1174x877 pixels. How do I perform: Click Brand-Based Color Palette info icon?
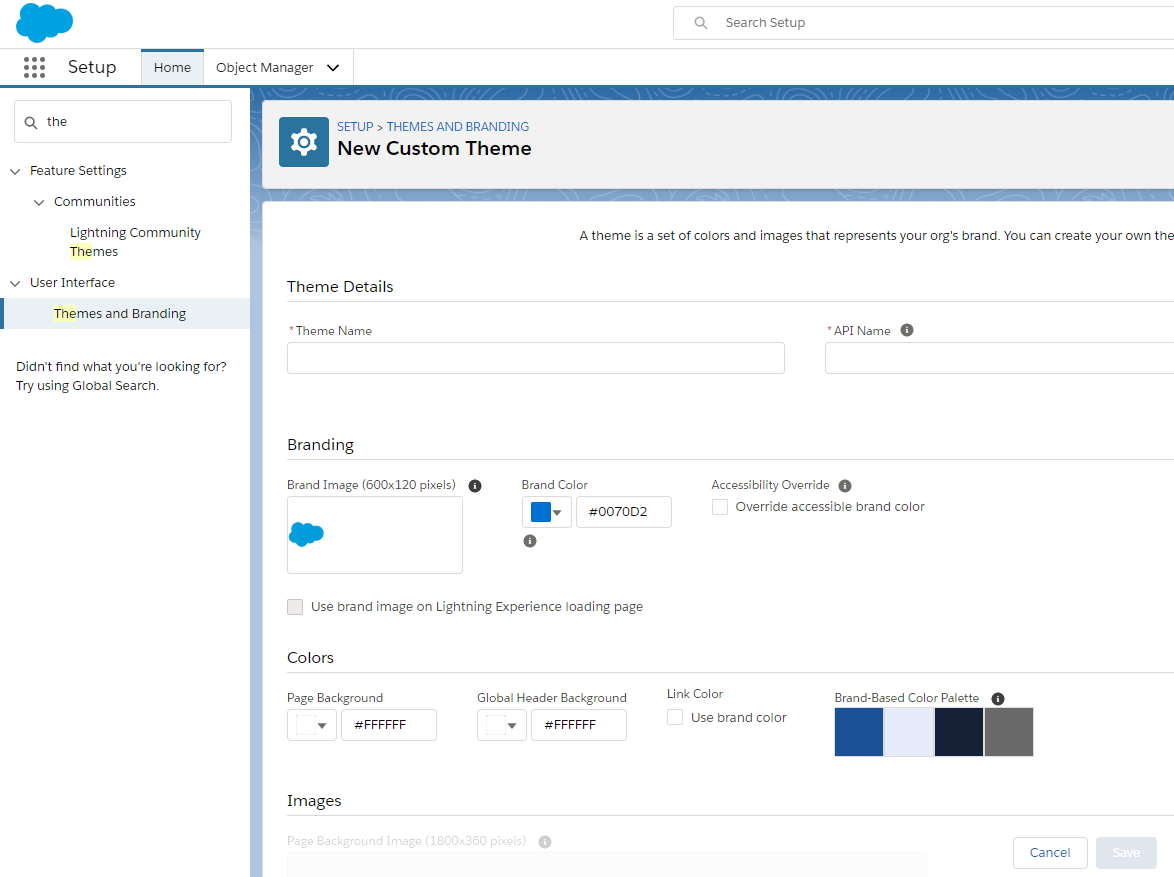point(998,699)
